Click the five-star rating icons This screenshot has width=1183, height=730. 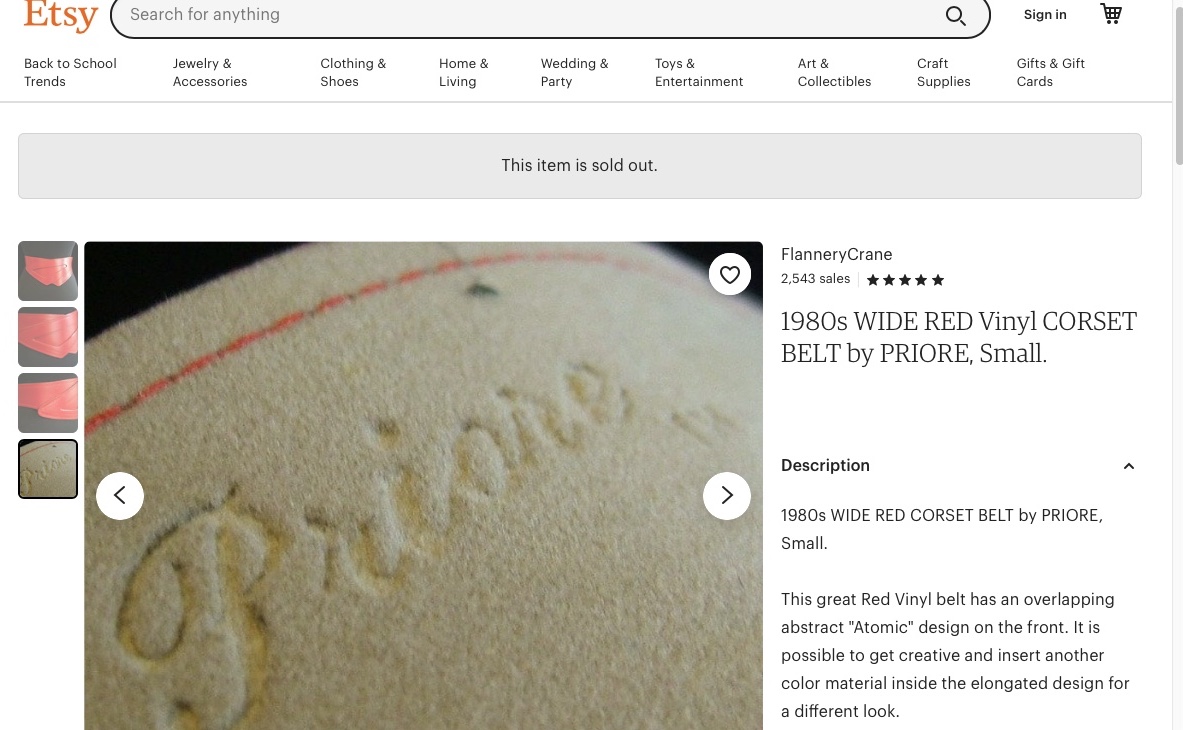coord(904,280)
